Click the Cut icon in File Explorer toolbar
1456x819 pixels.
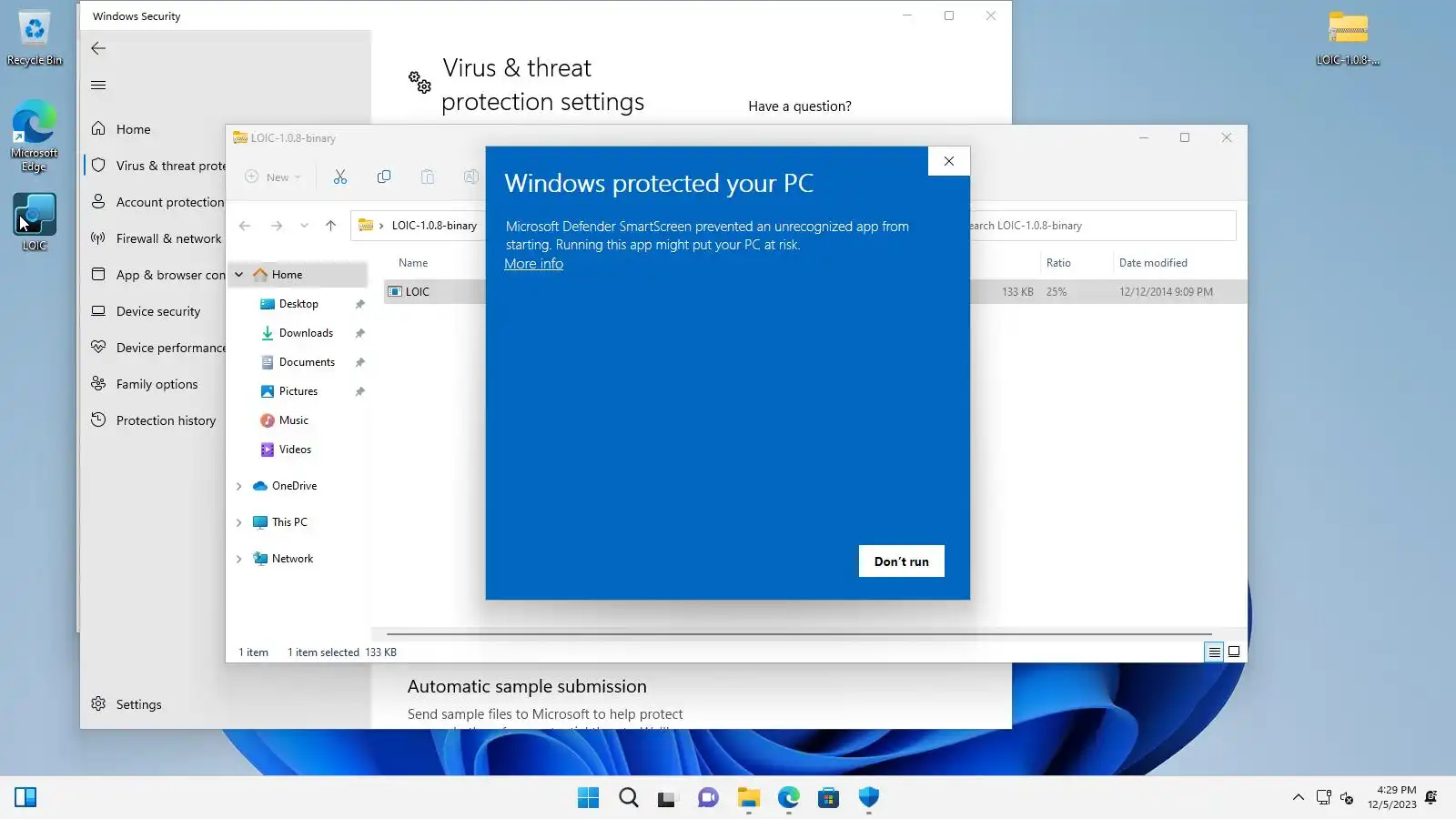pos(340,177)
